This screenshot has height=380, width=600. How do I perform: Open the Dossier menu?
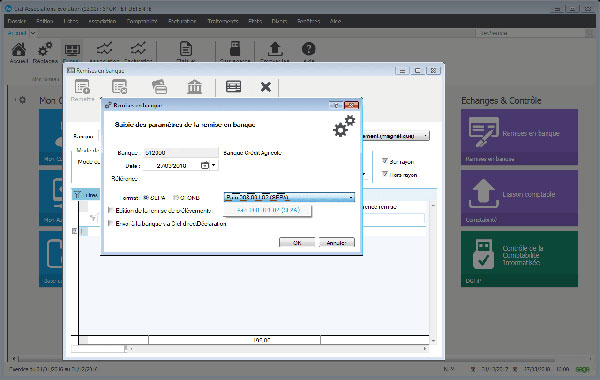tap(17, 21)
